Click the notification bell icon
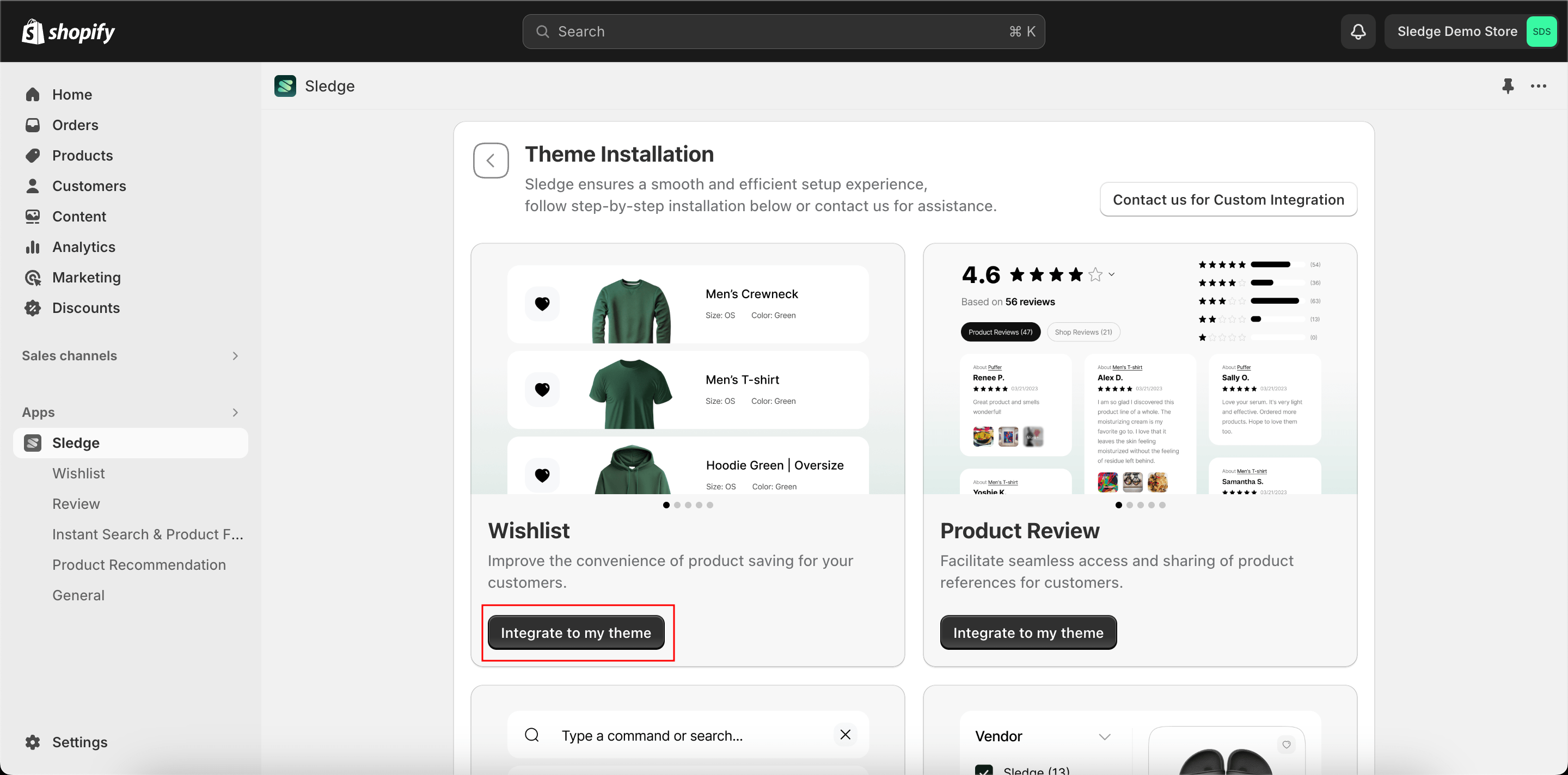 1358,31
